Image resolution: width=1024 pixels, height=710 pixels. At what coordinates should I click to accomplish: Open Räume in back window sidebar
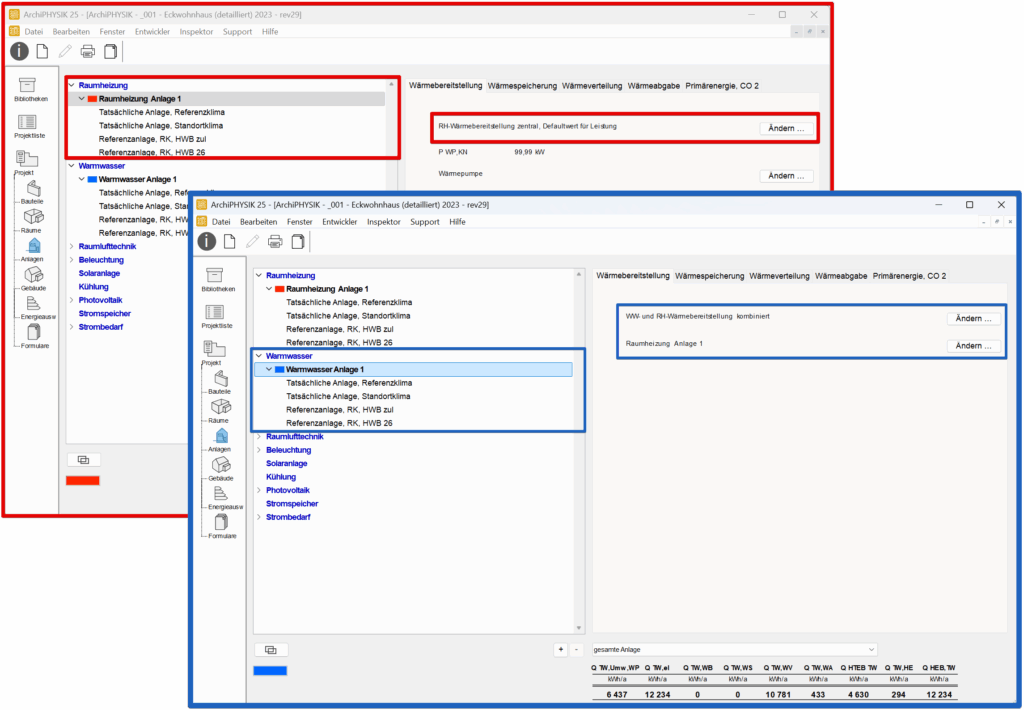pos(31,221)
